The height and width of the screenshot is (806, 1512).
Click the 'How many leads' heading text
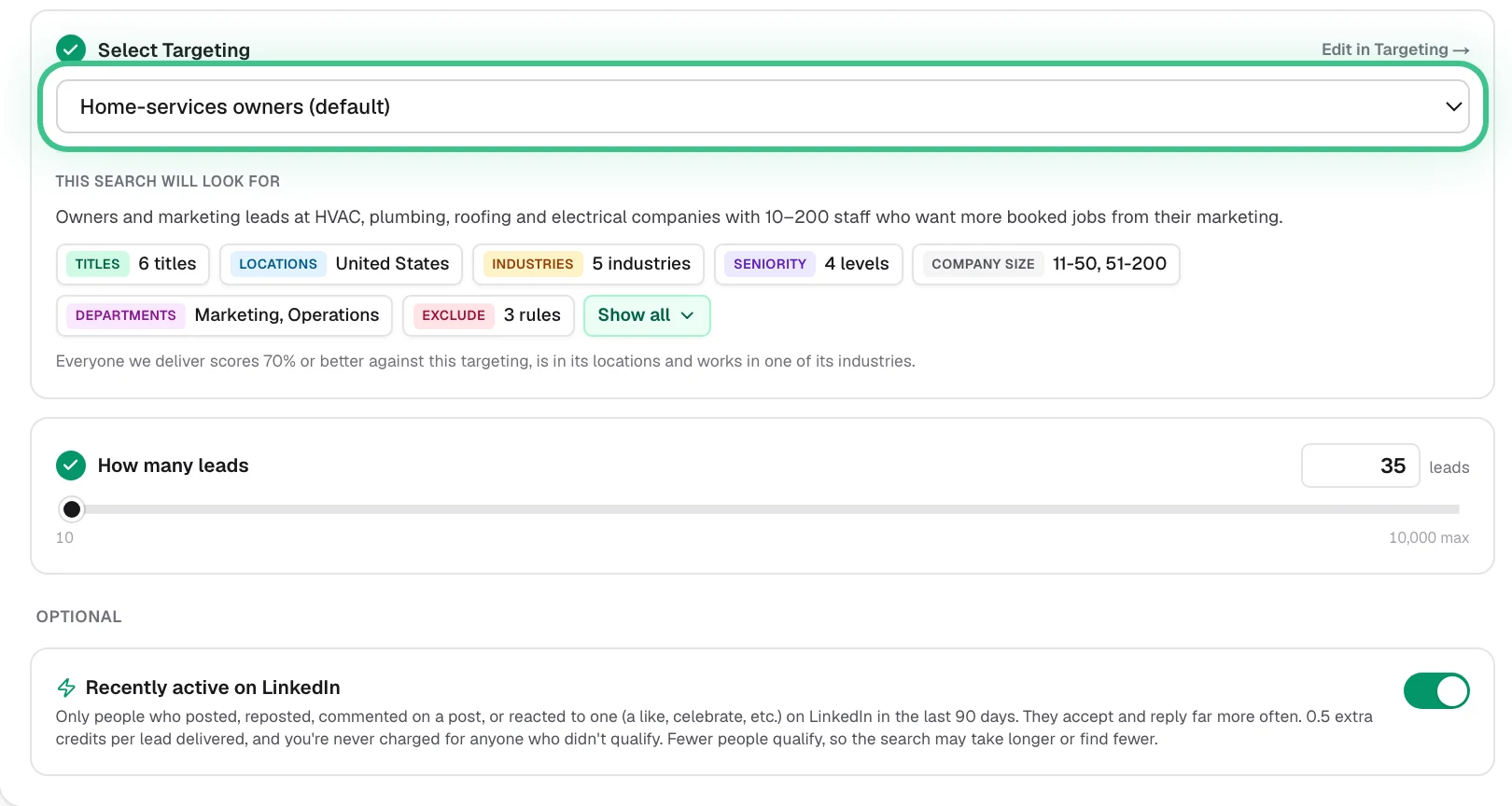[x=174, y=466]
